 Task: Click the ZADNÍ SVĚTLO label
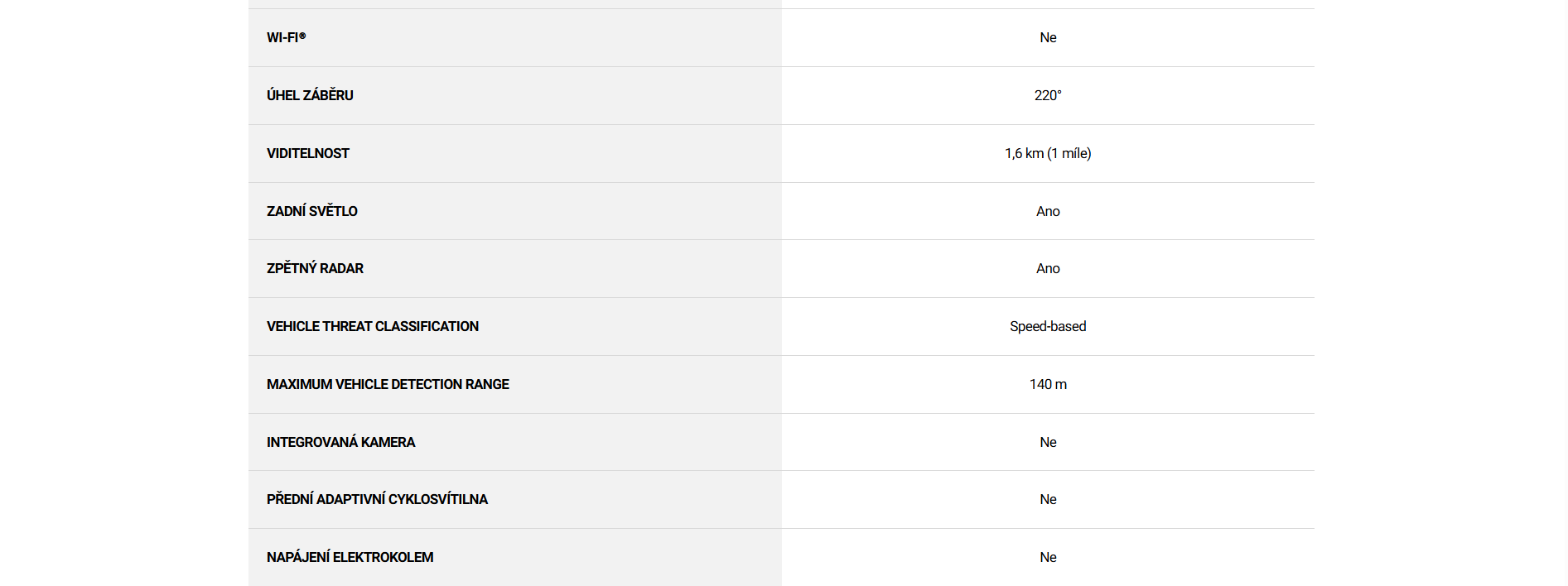click(312, 211)
